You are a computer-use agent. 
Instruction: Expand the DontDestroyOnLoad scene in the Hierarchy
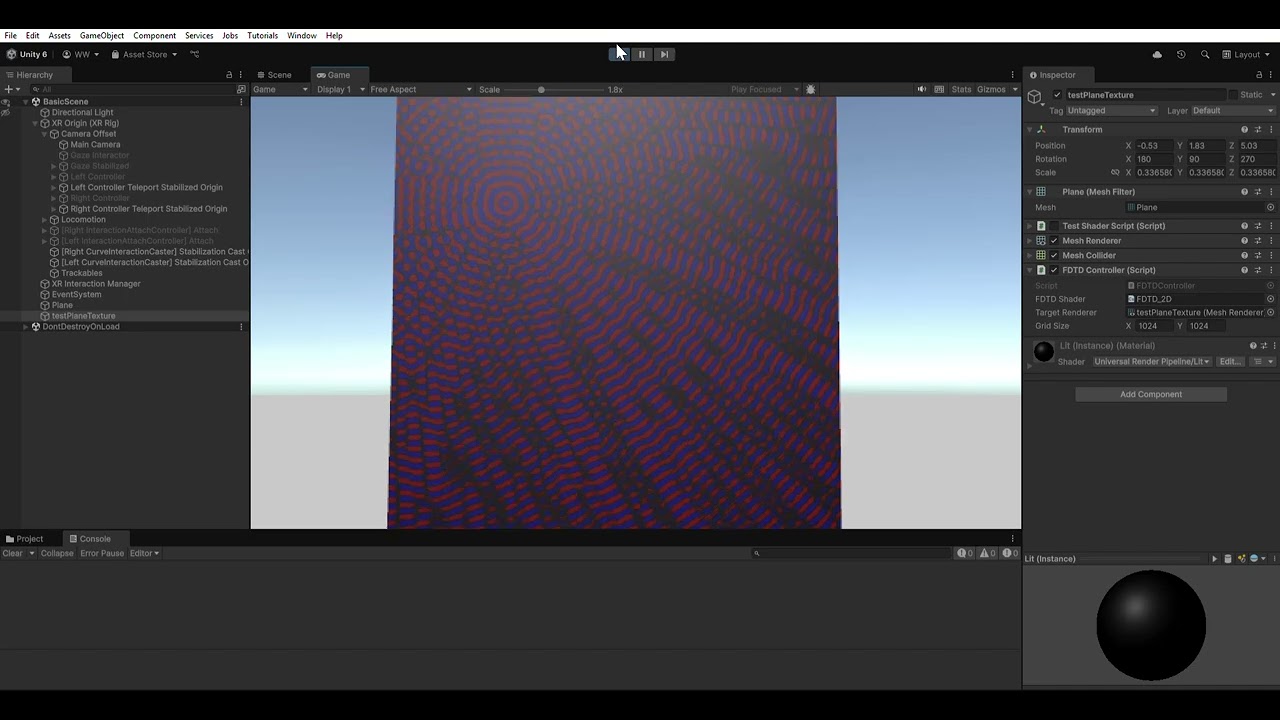(x=26, y=327)
